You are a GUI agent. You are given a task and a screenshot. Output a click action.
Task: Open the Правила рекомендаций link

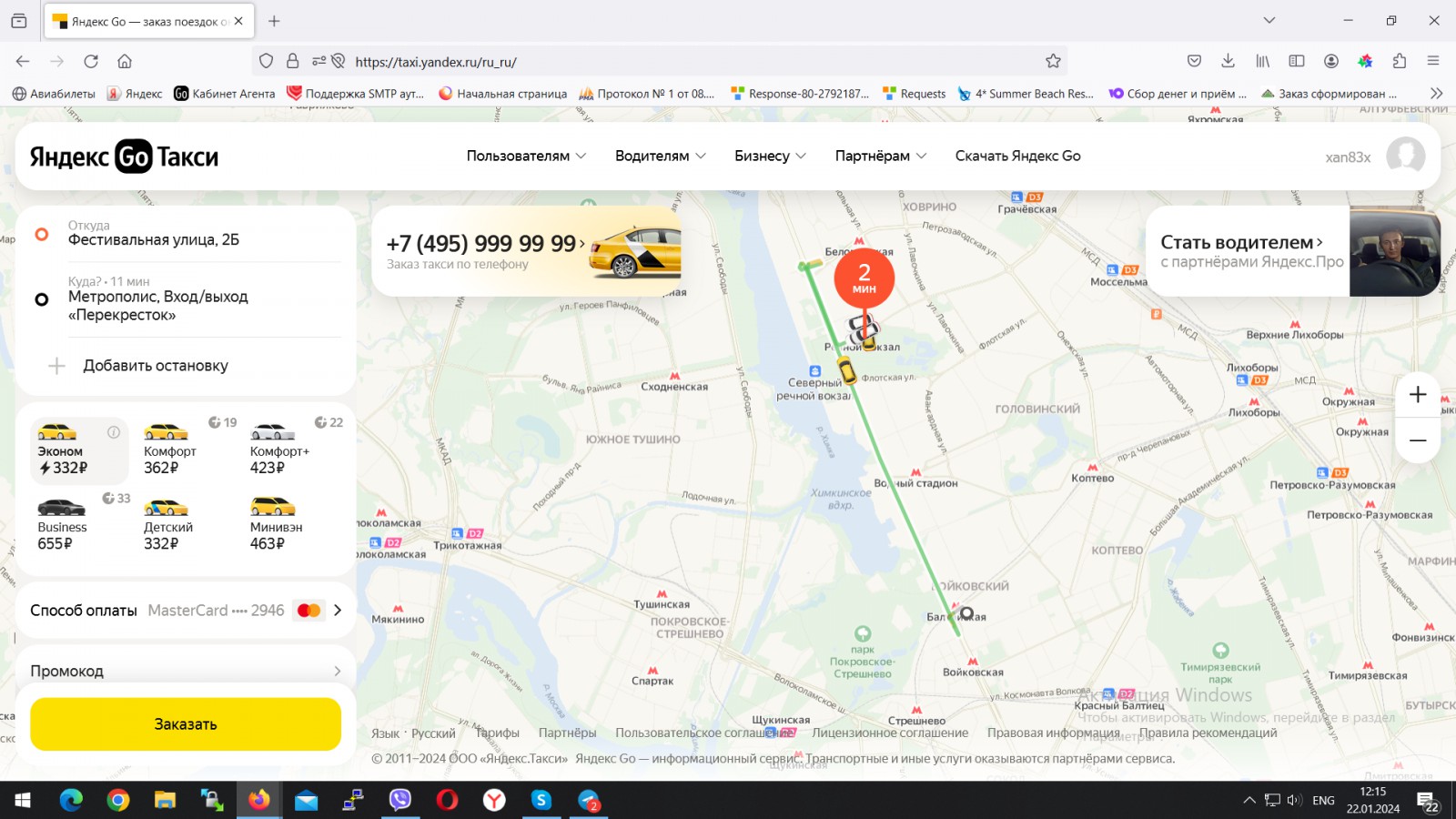pyautogui.click(x=1208, y=733)
